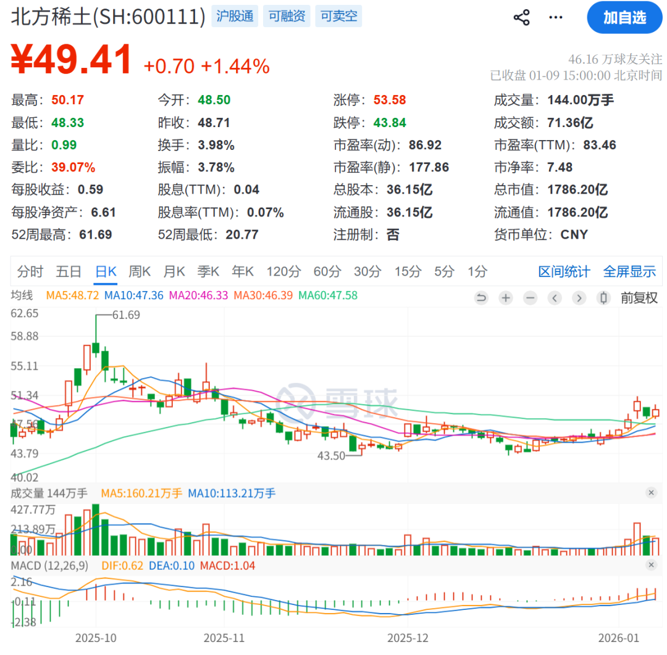Open the share dropdown arrow
Screen dimensions: 667x655
point(555,18)
